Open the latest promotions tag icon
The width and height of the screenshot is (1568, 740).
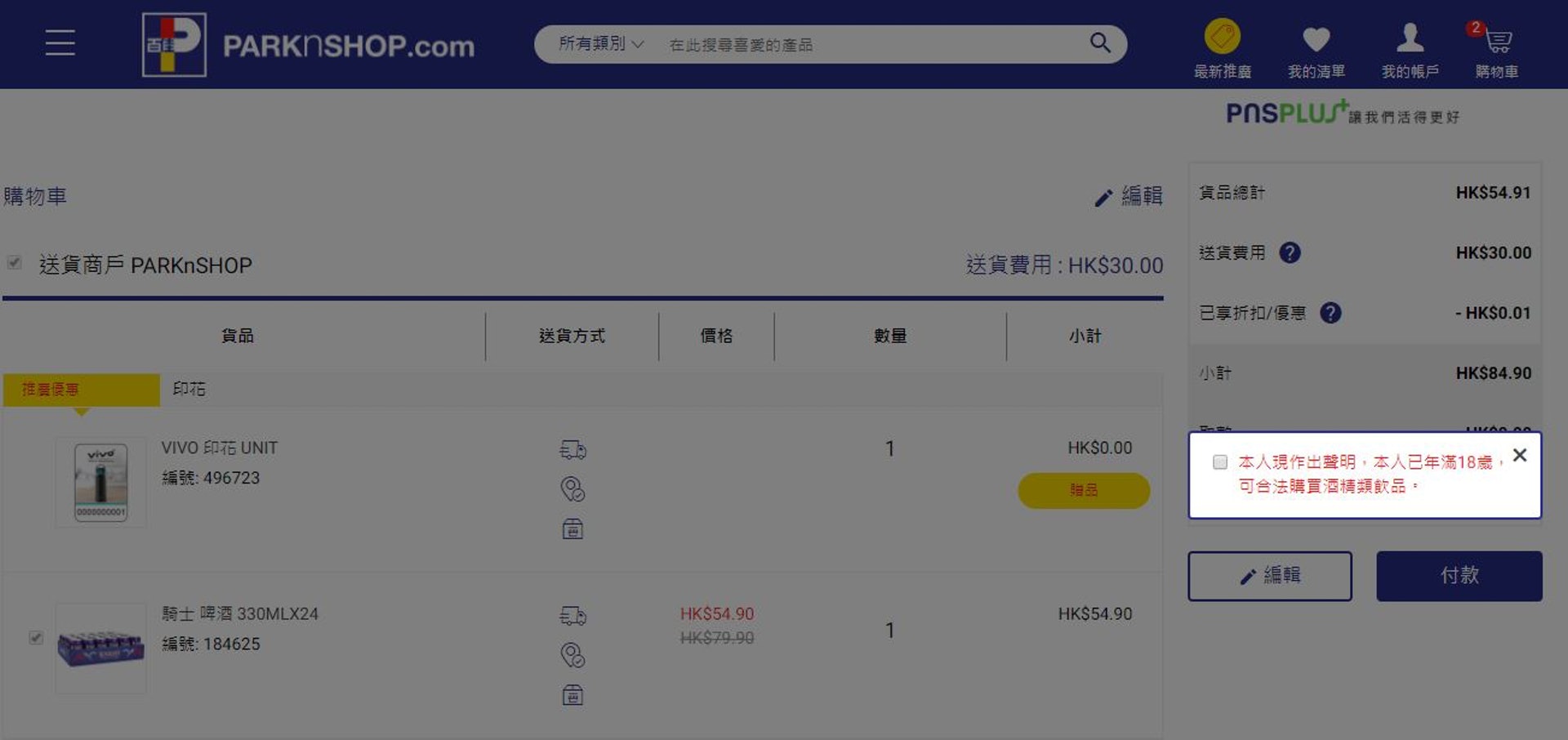point(1222,38)
